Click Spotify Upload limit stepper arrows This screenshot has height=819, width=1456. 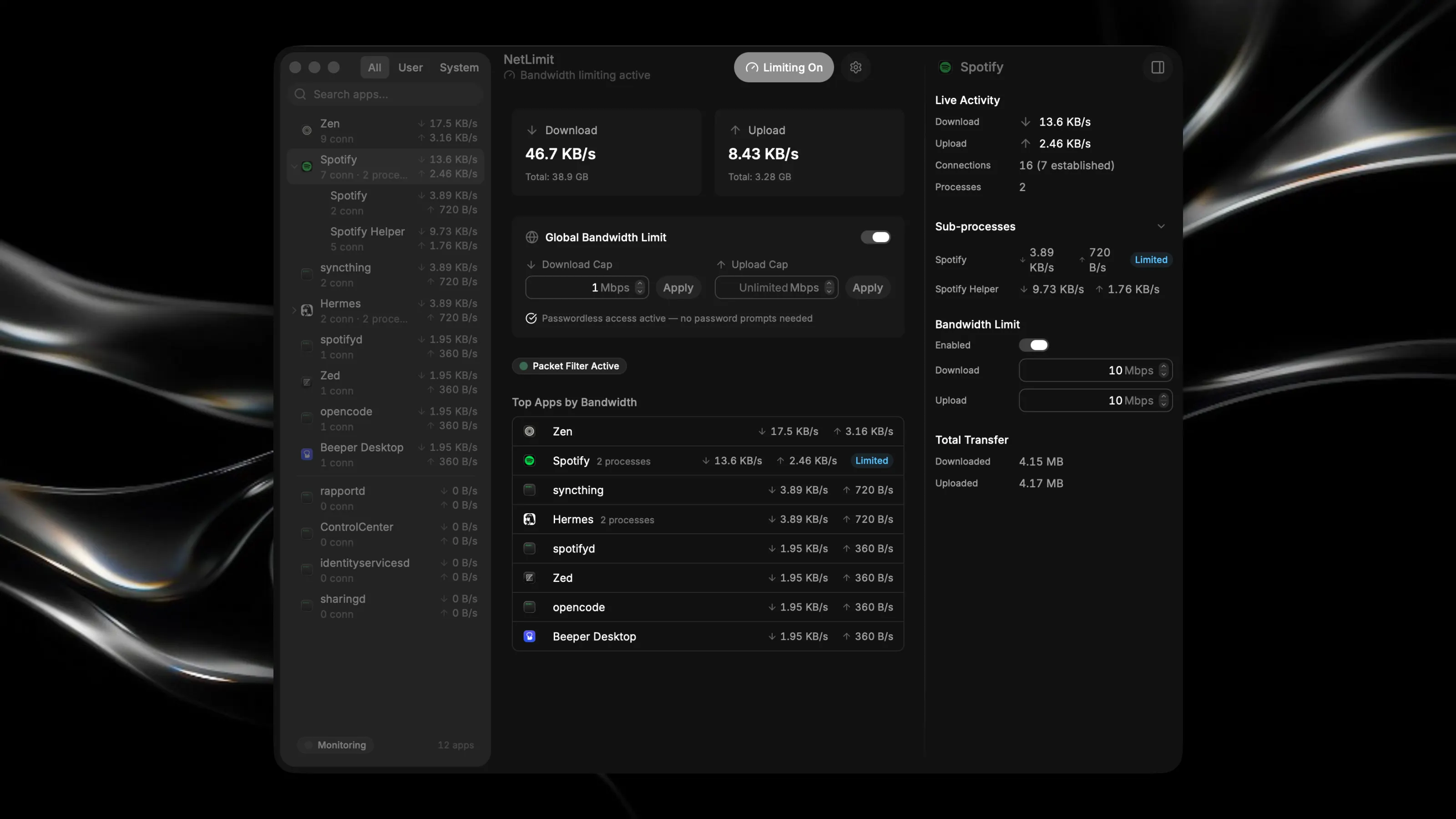click(1163, 400)
